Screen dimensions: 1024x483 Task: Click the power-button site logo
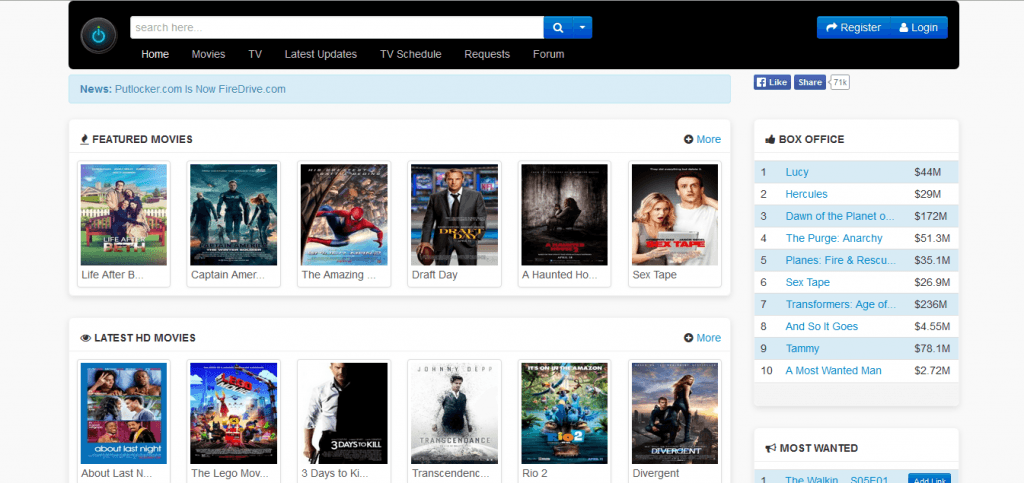point(99,36)
